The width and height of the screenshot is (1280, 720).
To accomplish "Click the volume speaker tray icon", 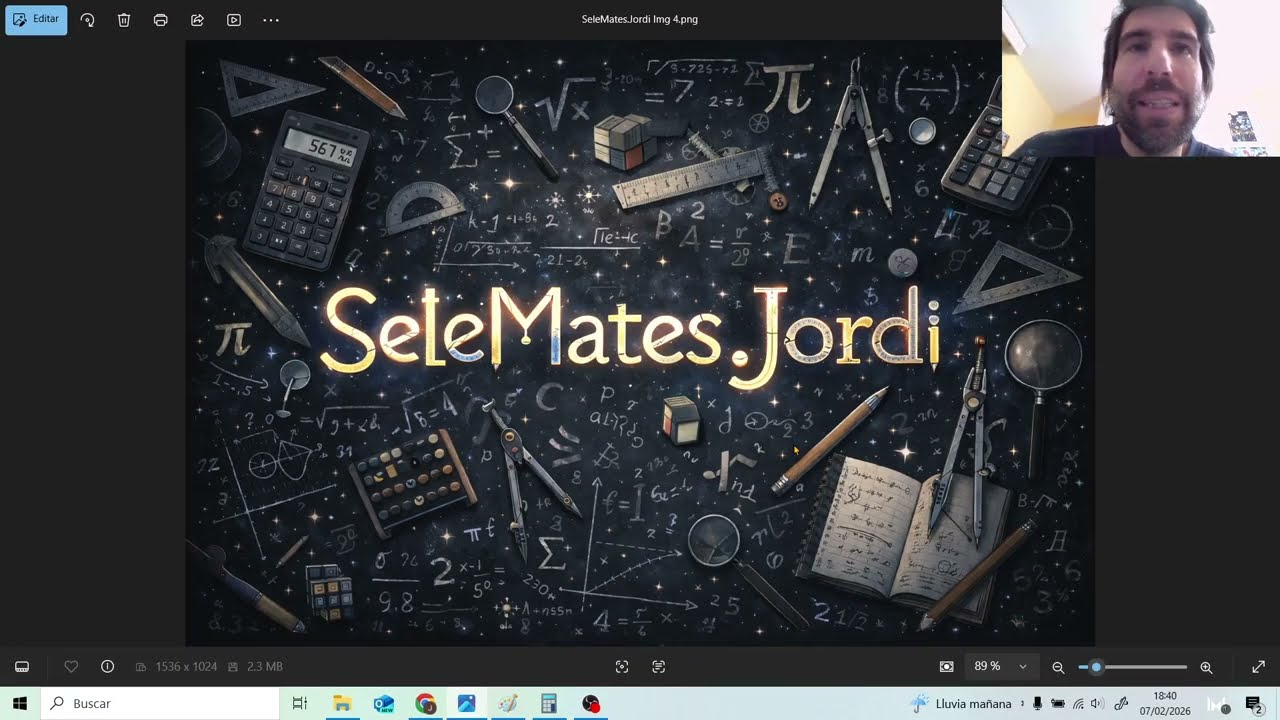I will coord(1097,704).
